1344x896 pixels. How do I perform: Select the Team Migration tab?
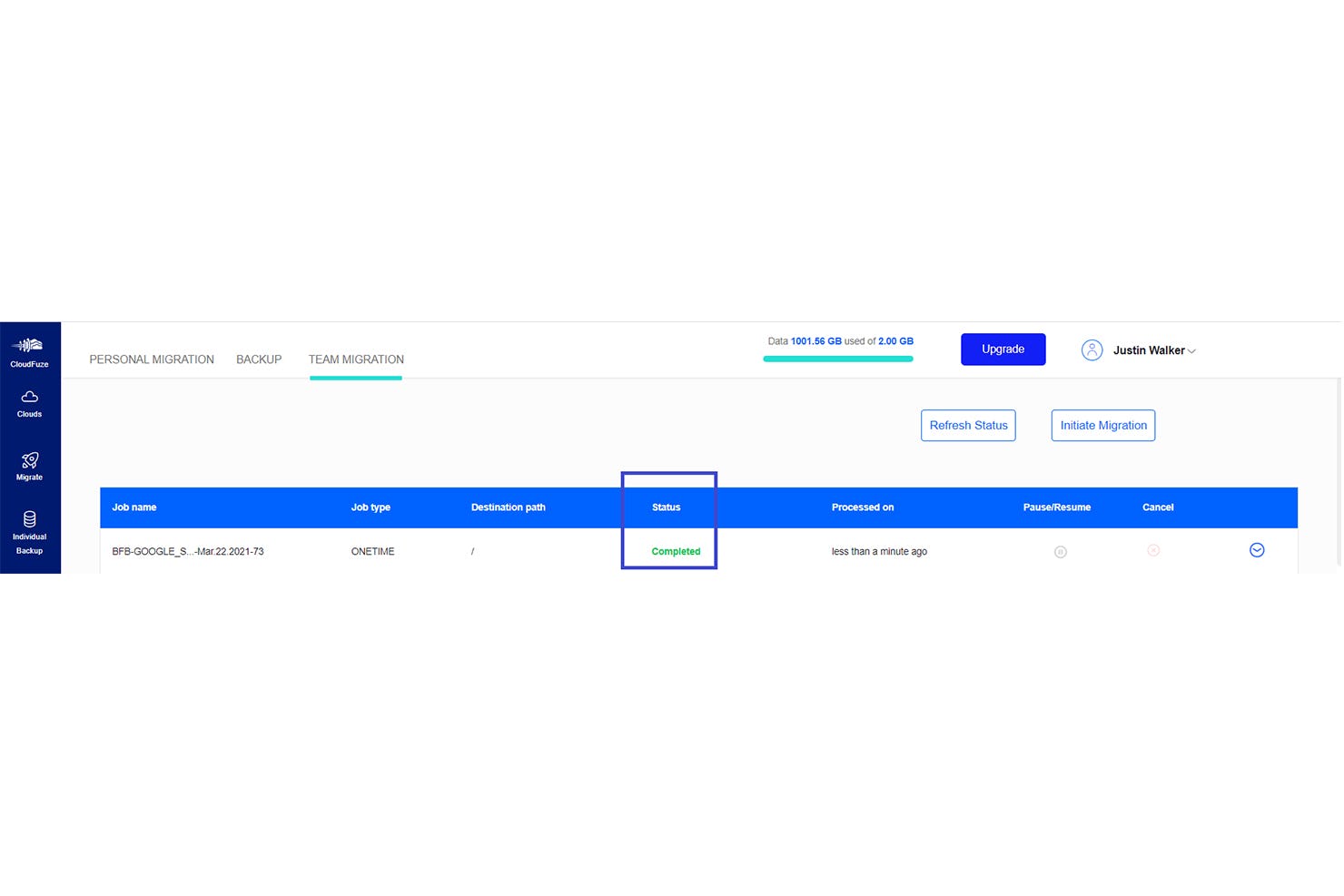point(355,359)
